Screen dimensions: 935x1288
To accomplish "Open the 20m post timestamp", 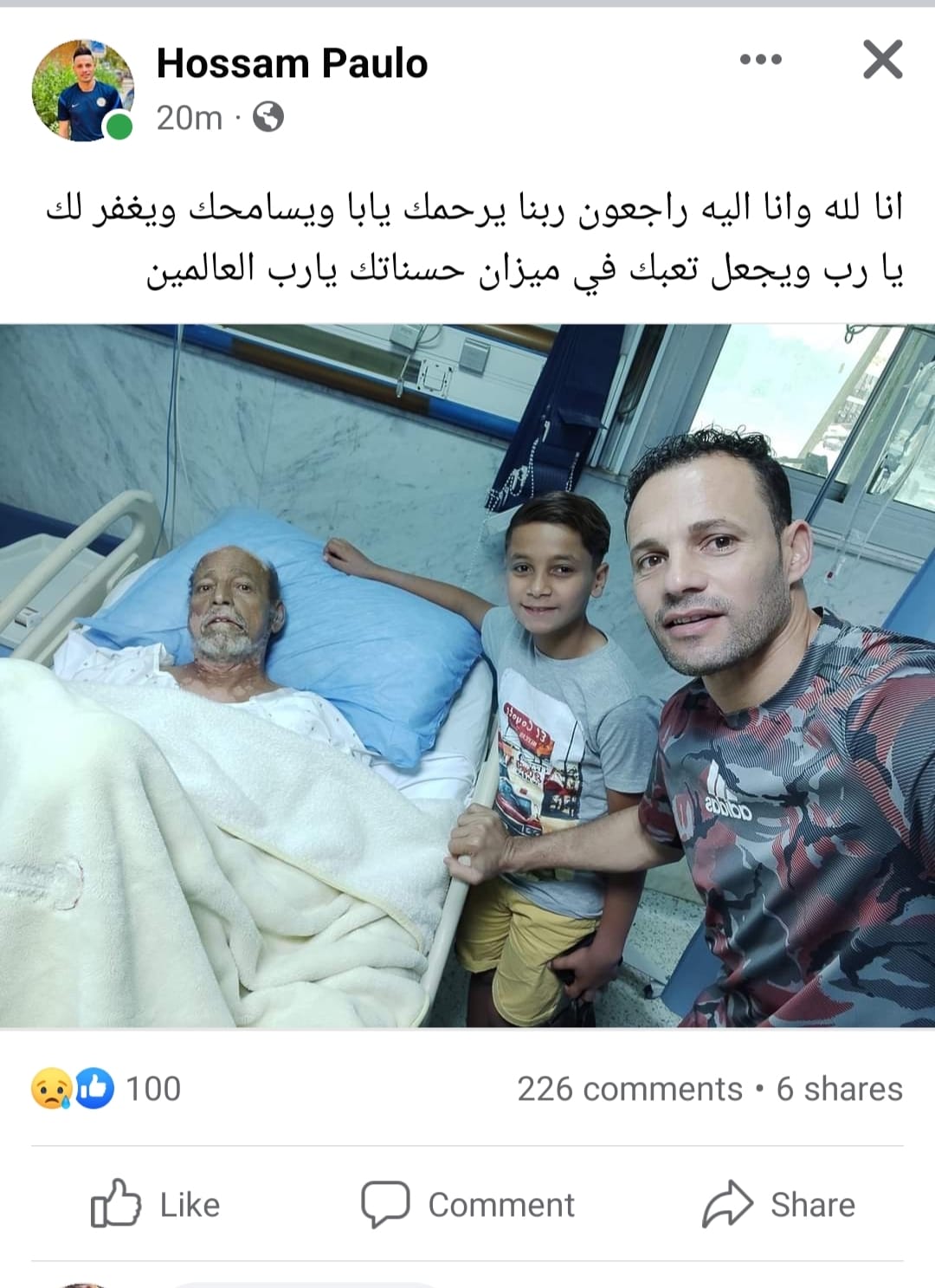I will pos(189,117).
